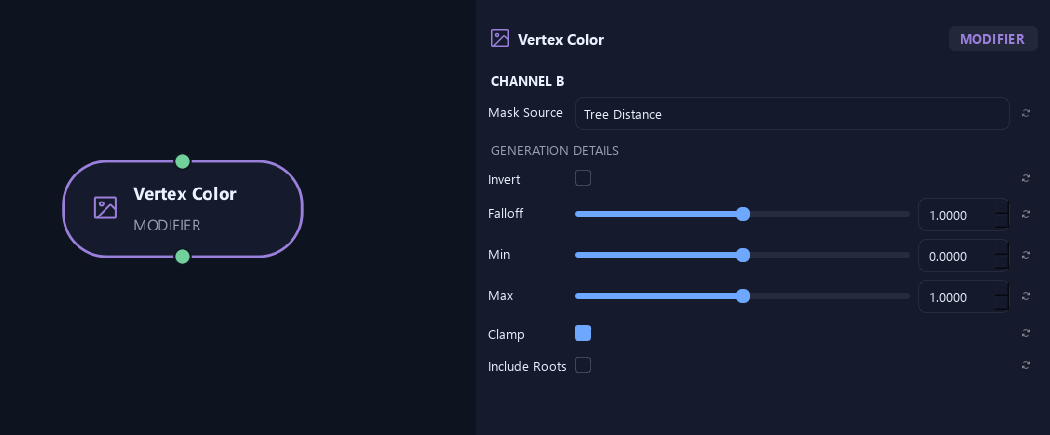1050x435 pixels.
Task: Click reset icon for Invert
Action: click(1025, 178)
